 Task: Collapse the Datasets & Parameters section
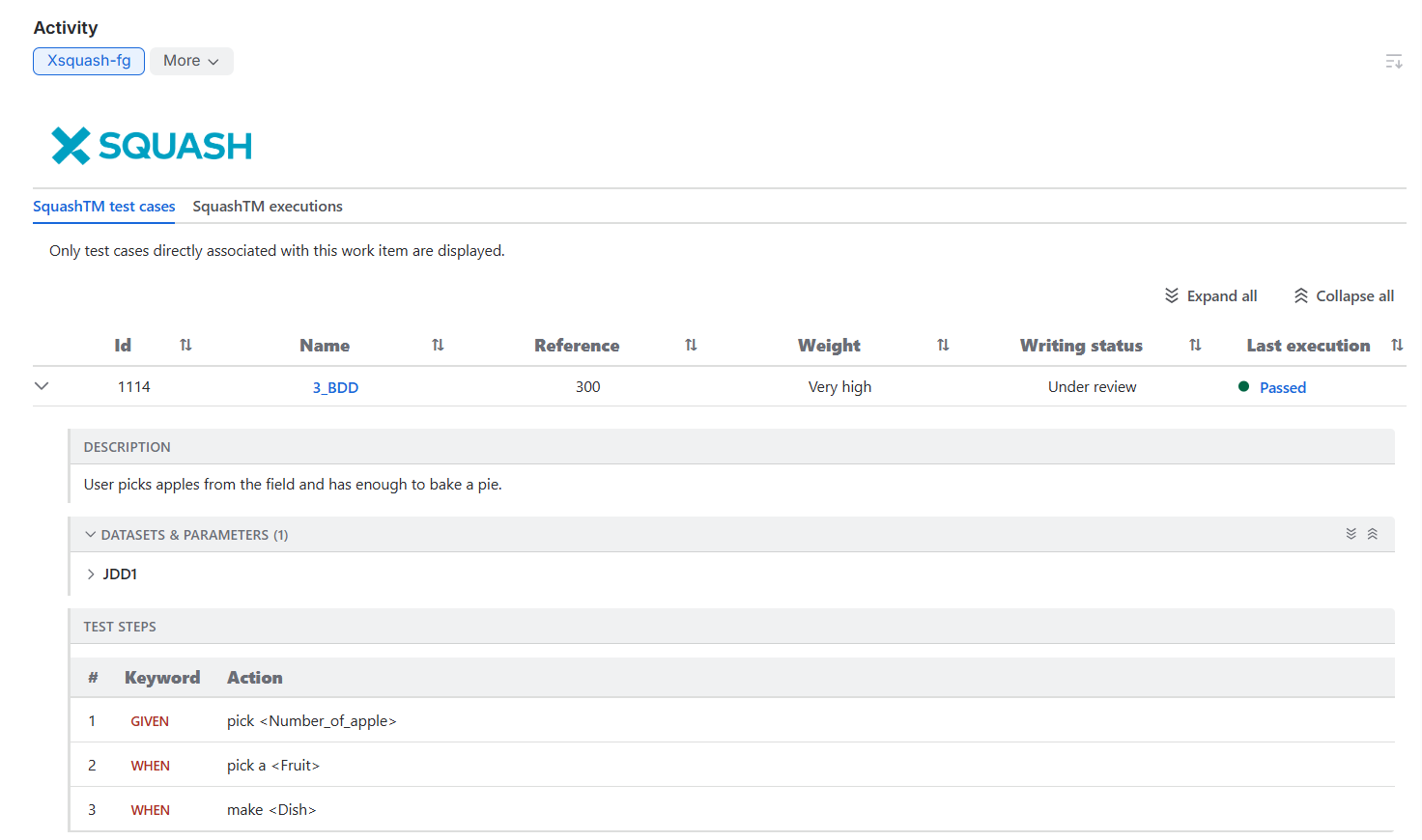(x=90, y=534)
